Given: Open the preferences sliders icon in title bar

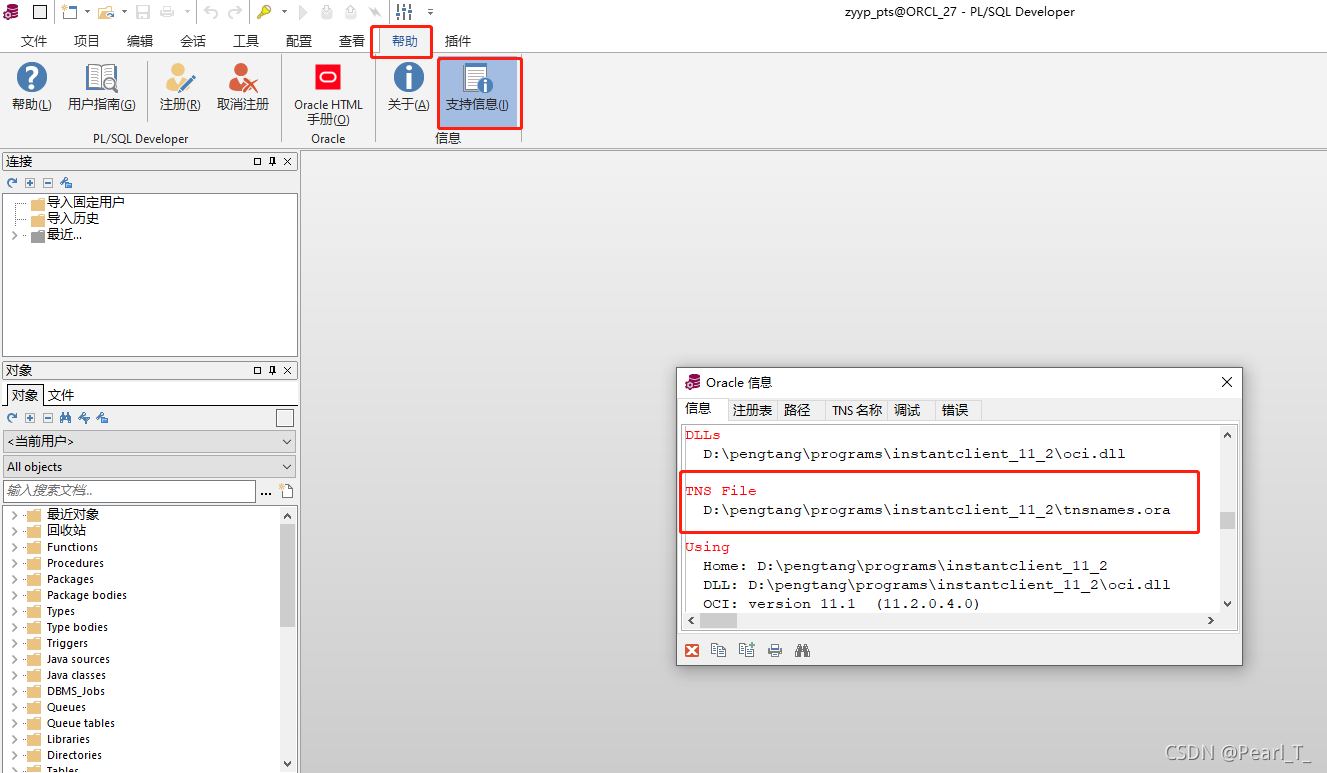Looking at the screenshot, I should click(x=404, y=12).
